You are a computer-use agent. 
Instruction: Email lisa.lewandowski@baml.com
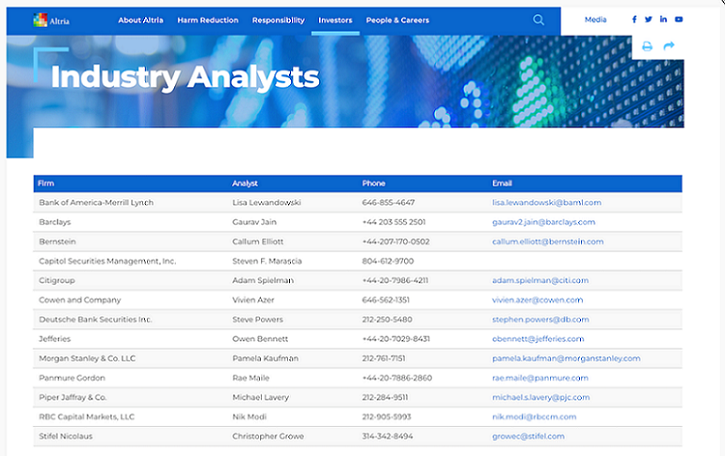(x=547, y=203)
